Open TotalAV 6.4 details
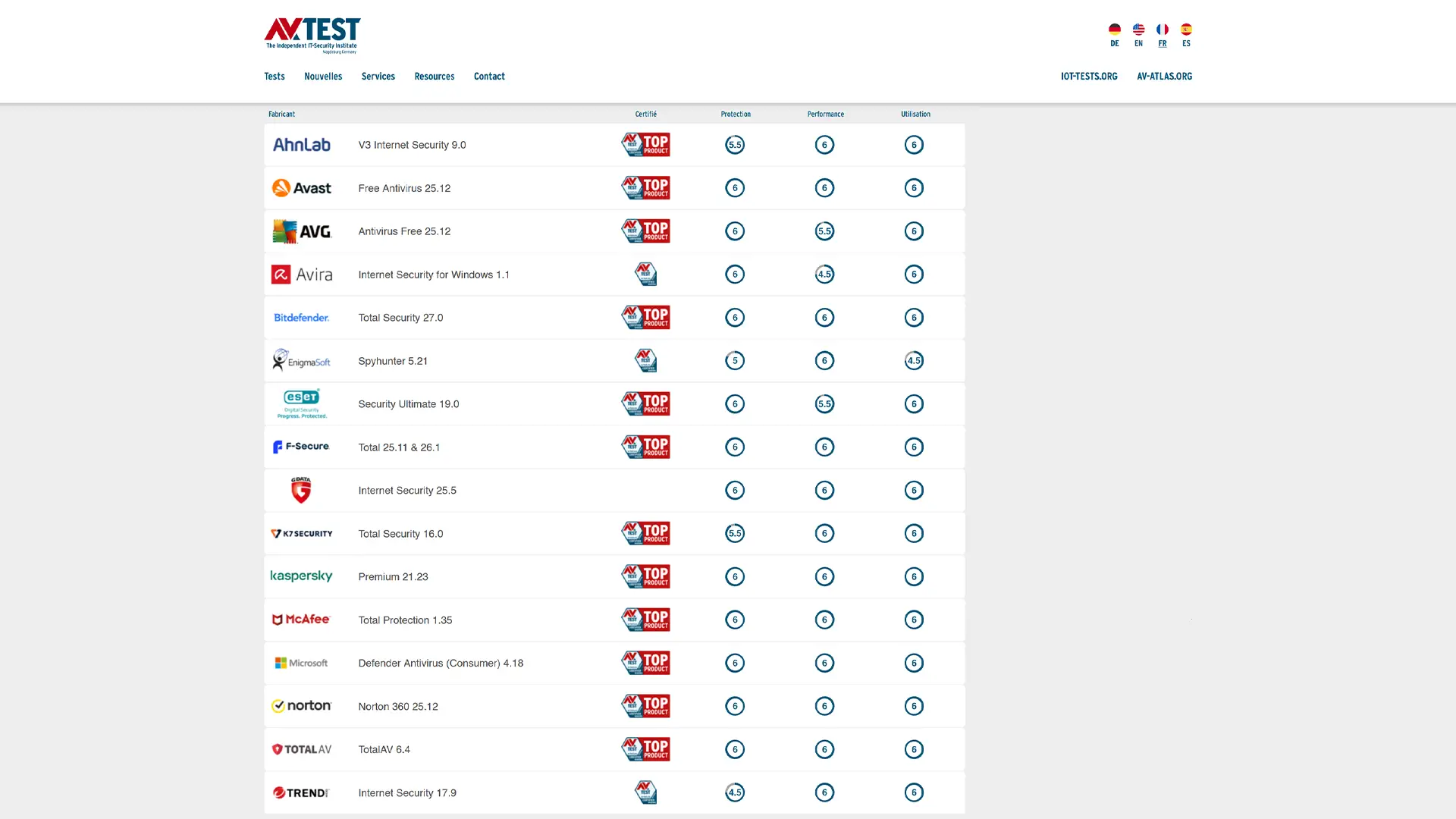 [384, 750]
